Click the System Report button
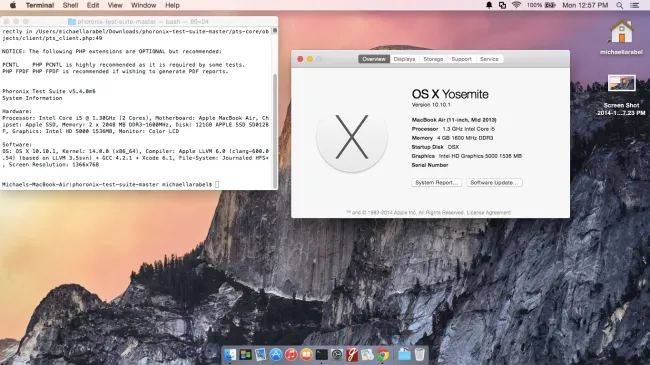 pos(437,182)
